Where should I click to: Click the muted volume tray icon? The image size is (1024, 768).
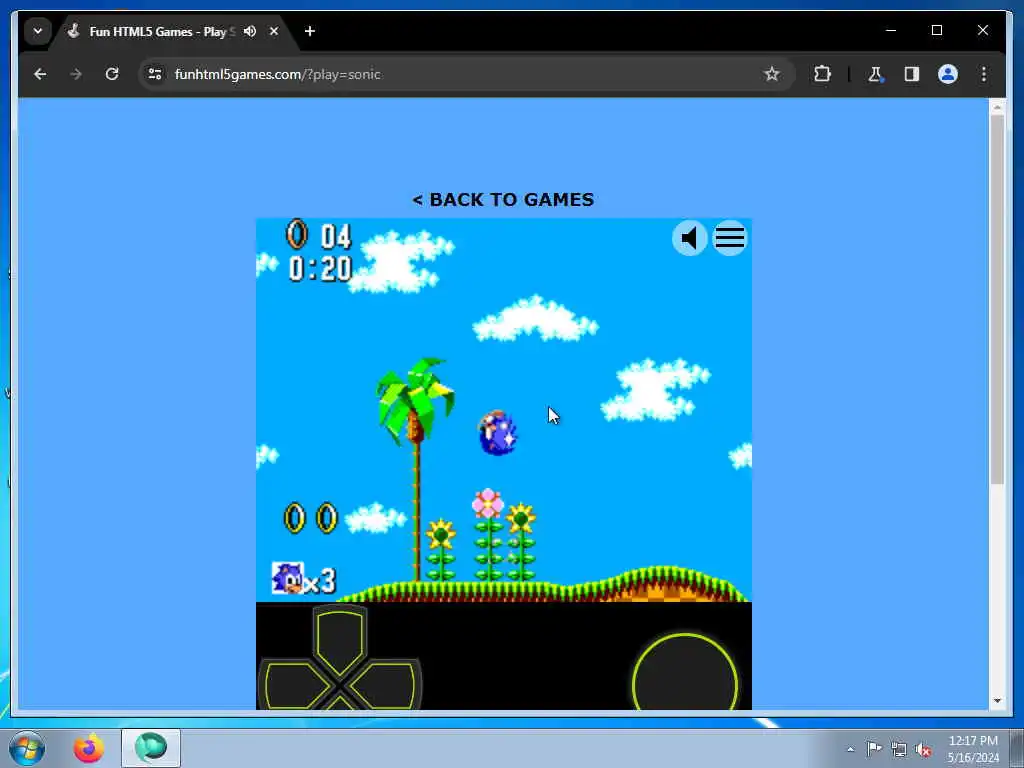tap(923, 750)
